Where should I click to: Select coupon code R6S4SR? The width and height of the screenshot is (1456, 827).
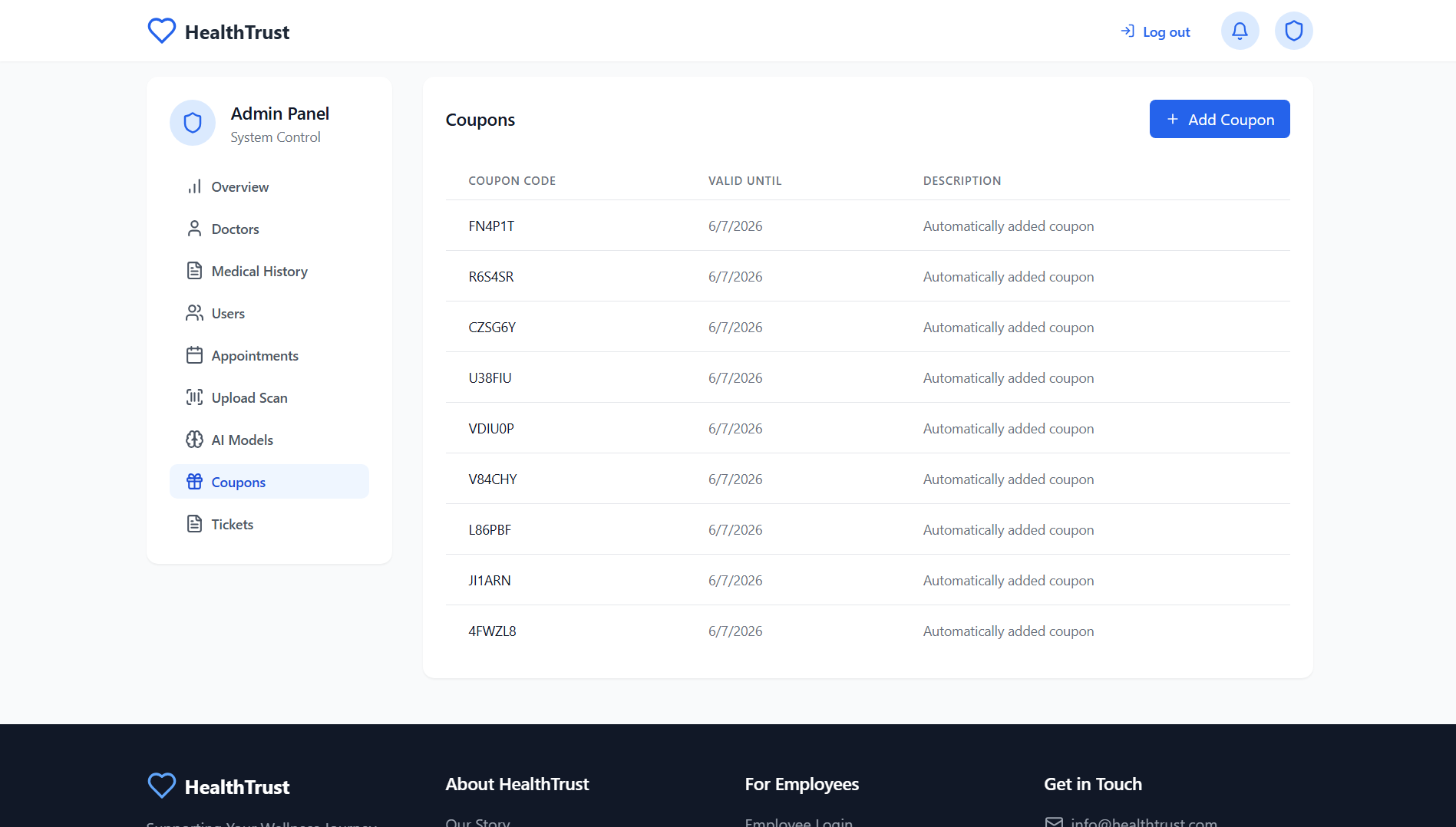point(491,277)
